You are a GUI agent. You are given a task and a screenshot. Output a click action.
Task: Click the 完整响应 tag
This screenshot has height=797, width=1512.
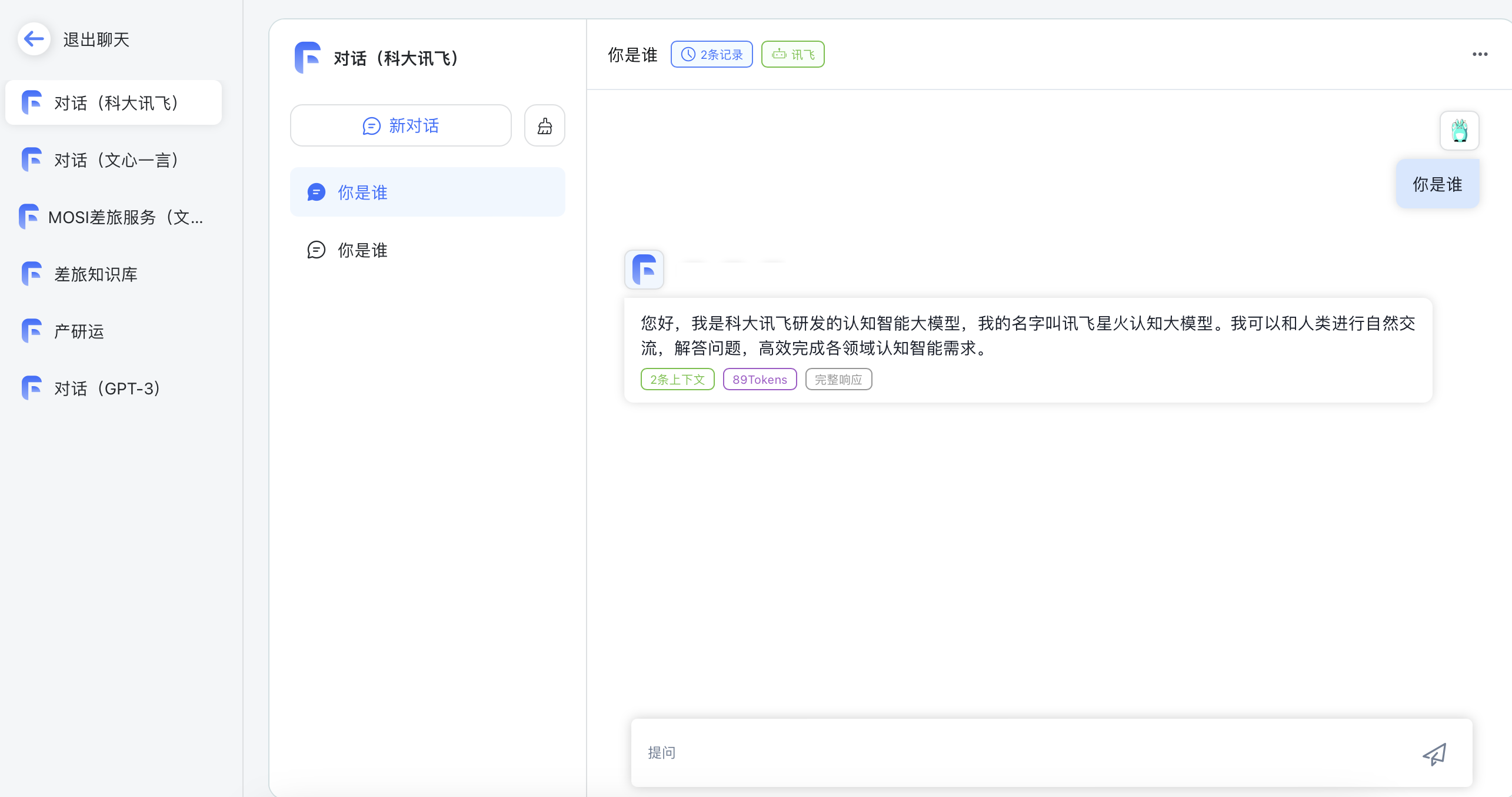coord(839,379)
